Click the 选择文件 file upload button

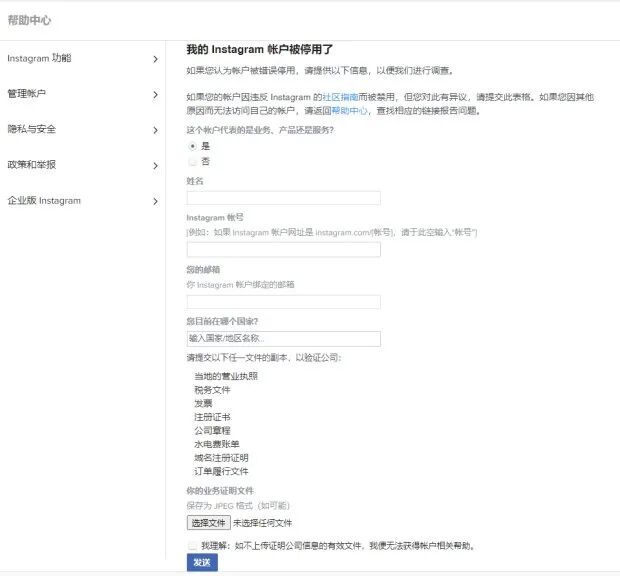click(x=208, y=523)
